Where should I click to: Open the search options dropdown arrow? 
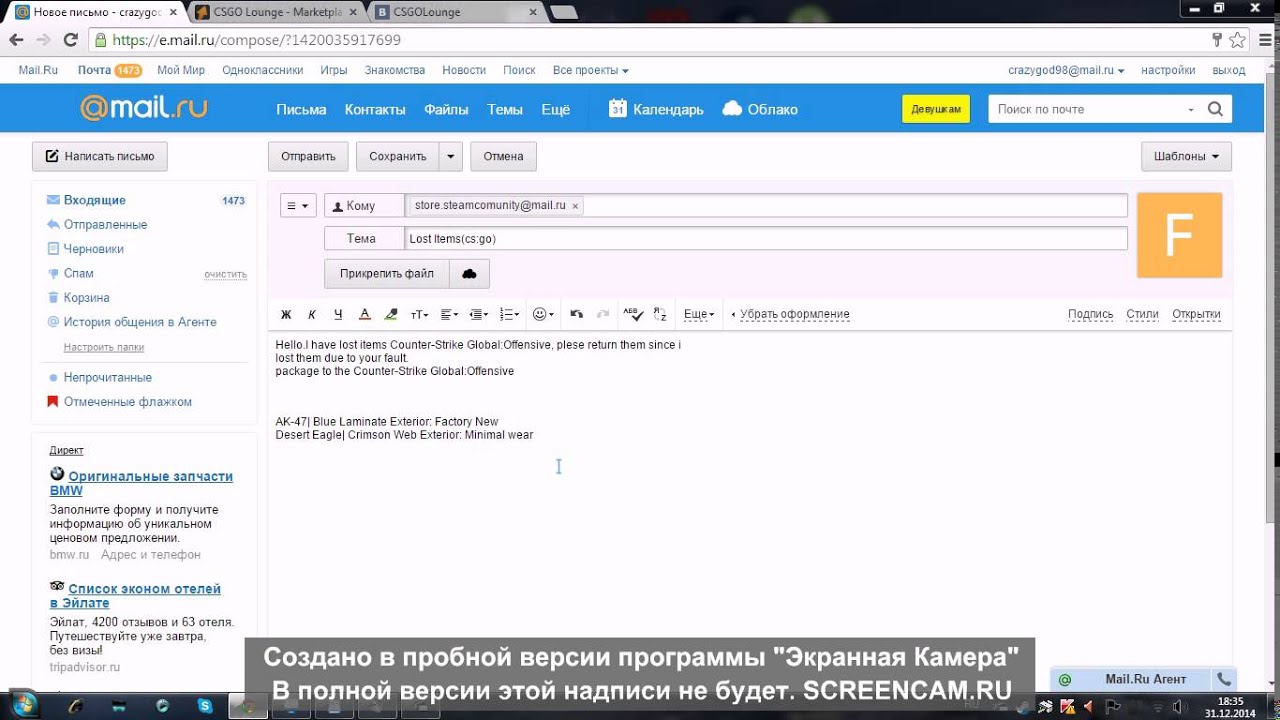(1191, 110)
